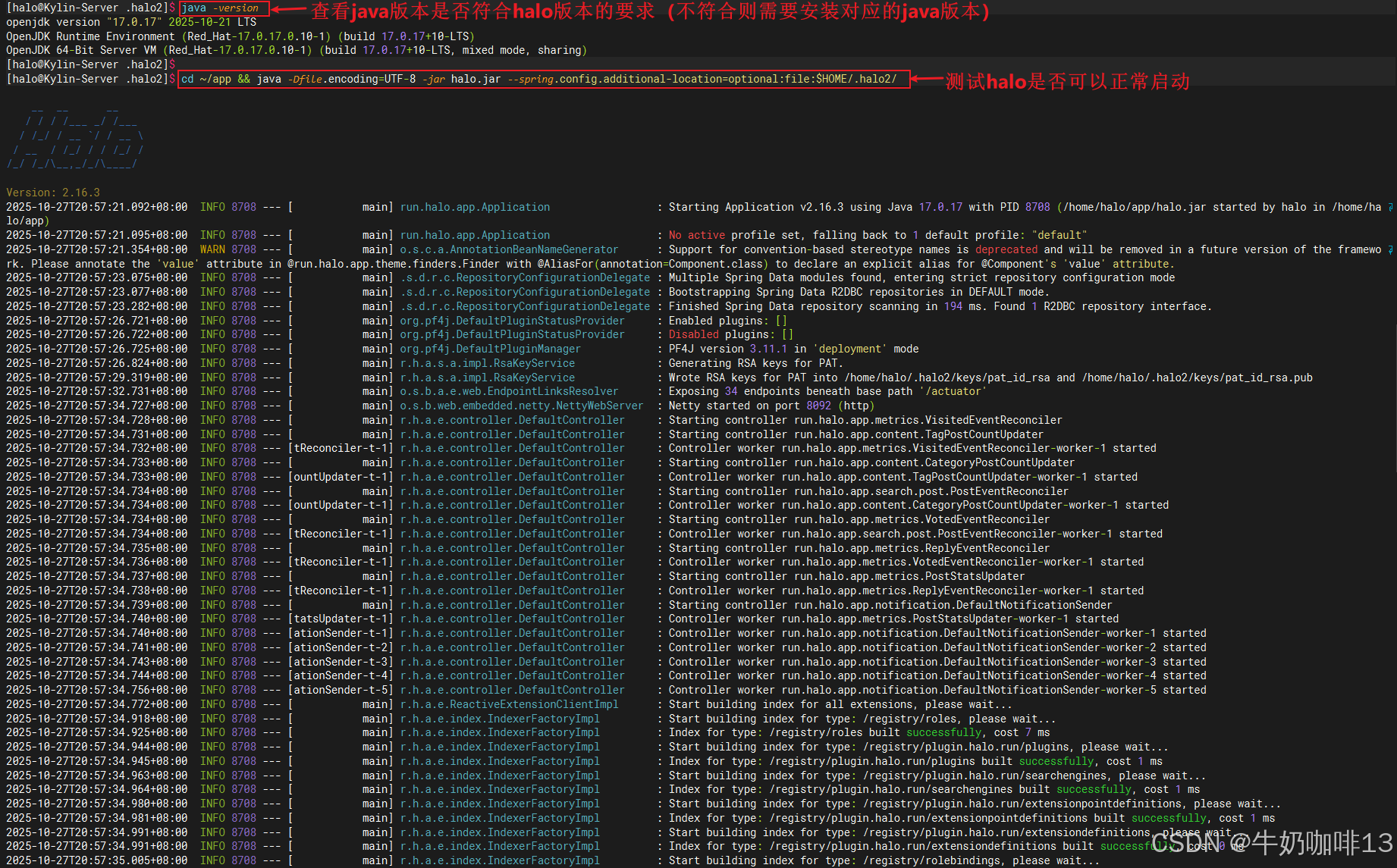Screen dimensions: 1397x868
Task: Click 'Starting controller run.halo.app.metrics.VotedEventReconciler' message
Action: [859, 519]
